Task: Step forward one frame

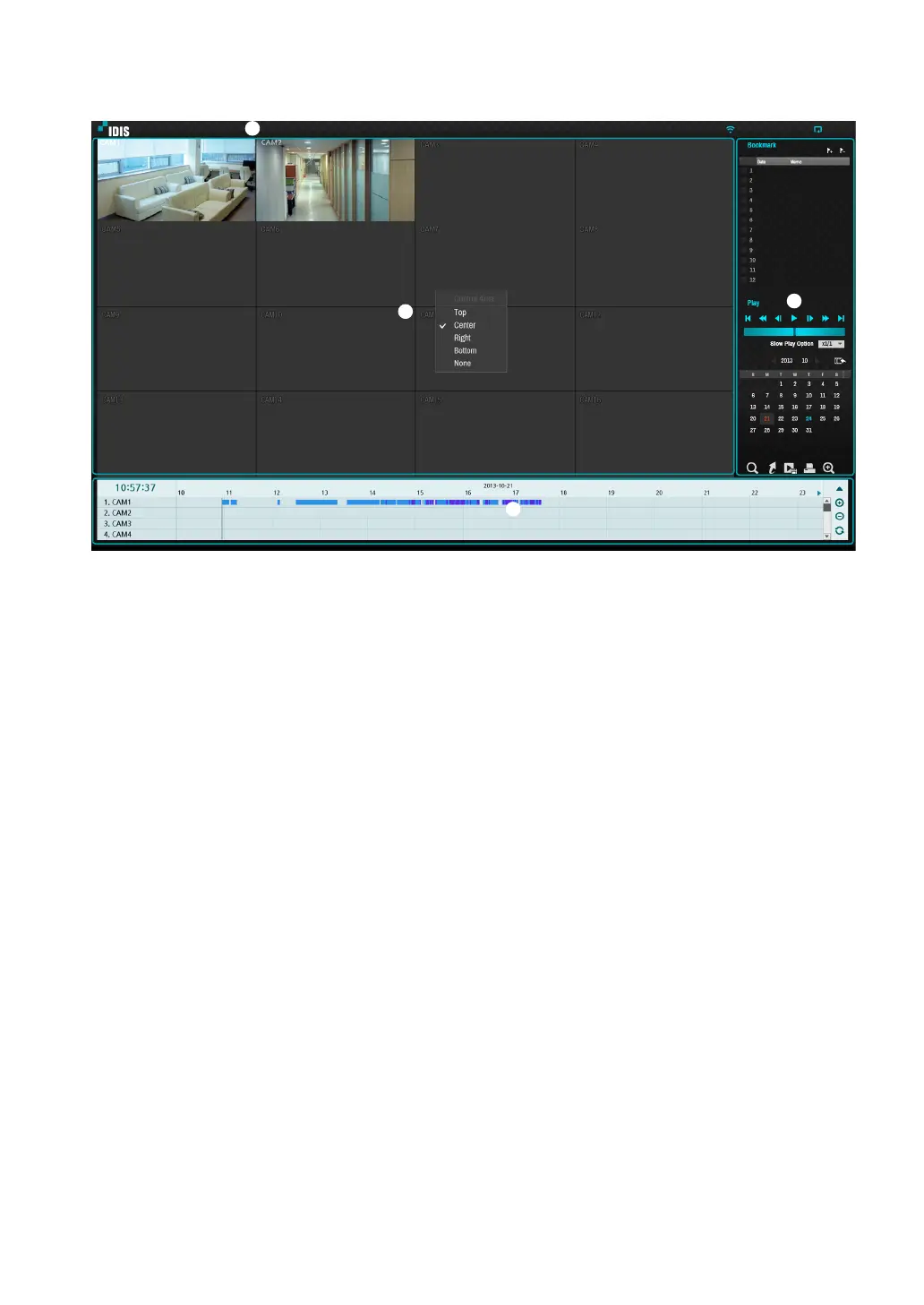Action: (x=809, y=319)
